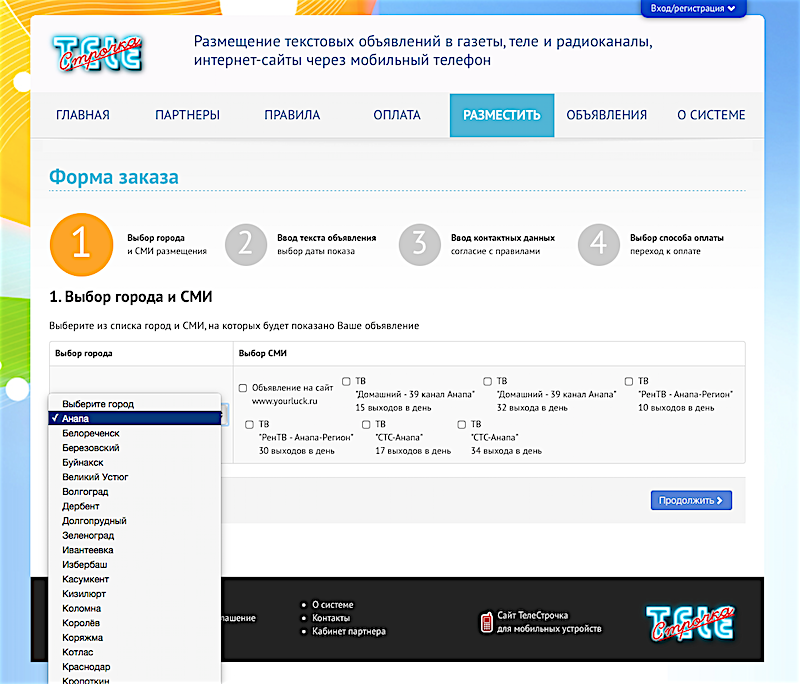Select Касумкент city option
The width and height of the screenshot is (800, 684).
point(135,579)
